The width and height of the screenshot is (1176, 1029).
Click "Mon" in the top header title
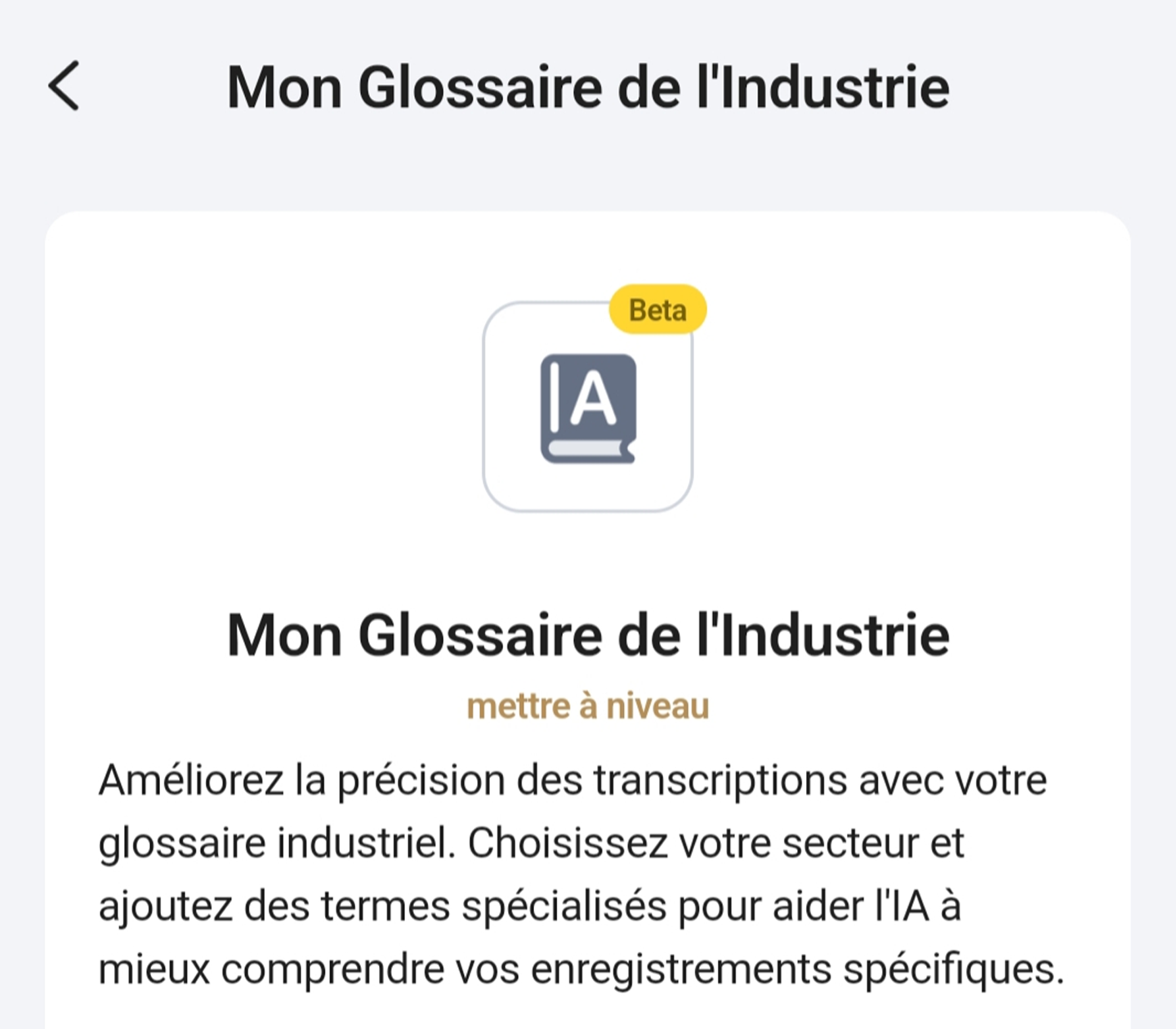pos(284,87)
